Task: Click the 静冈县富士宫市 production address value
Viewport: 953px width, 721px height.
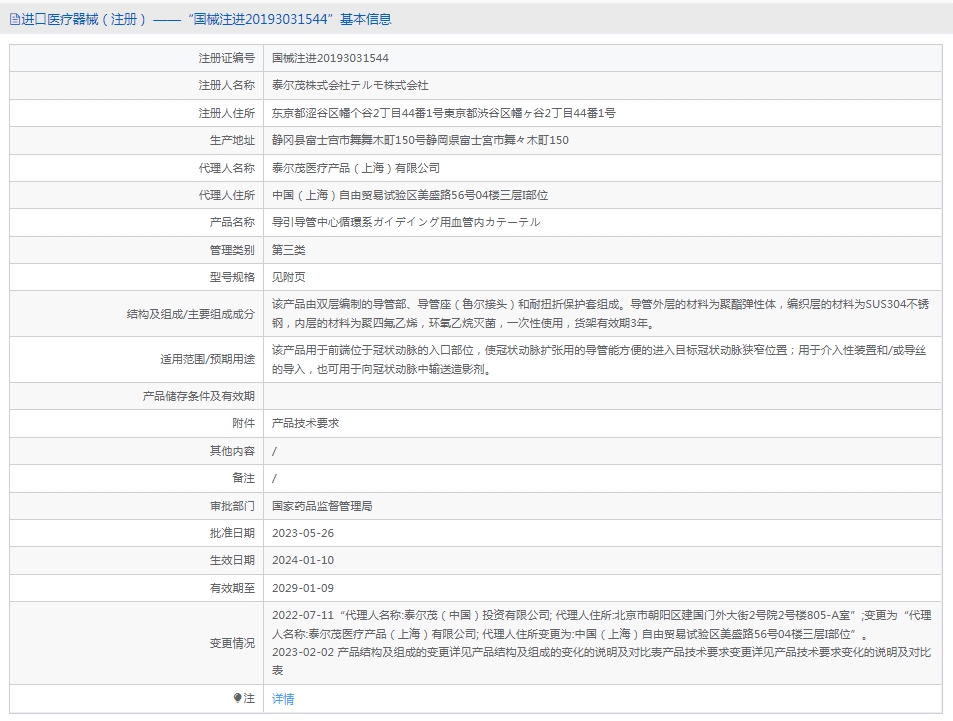Action: point(420,140)
